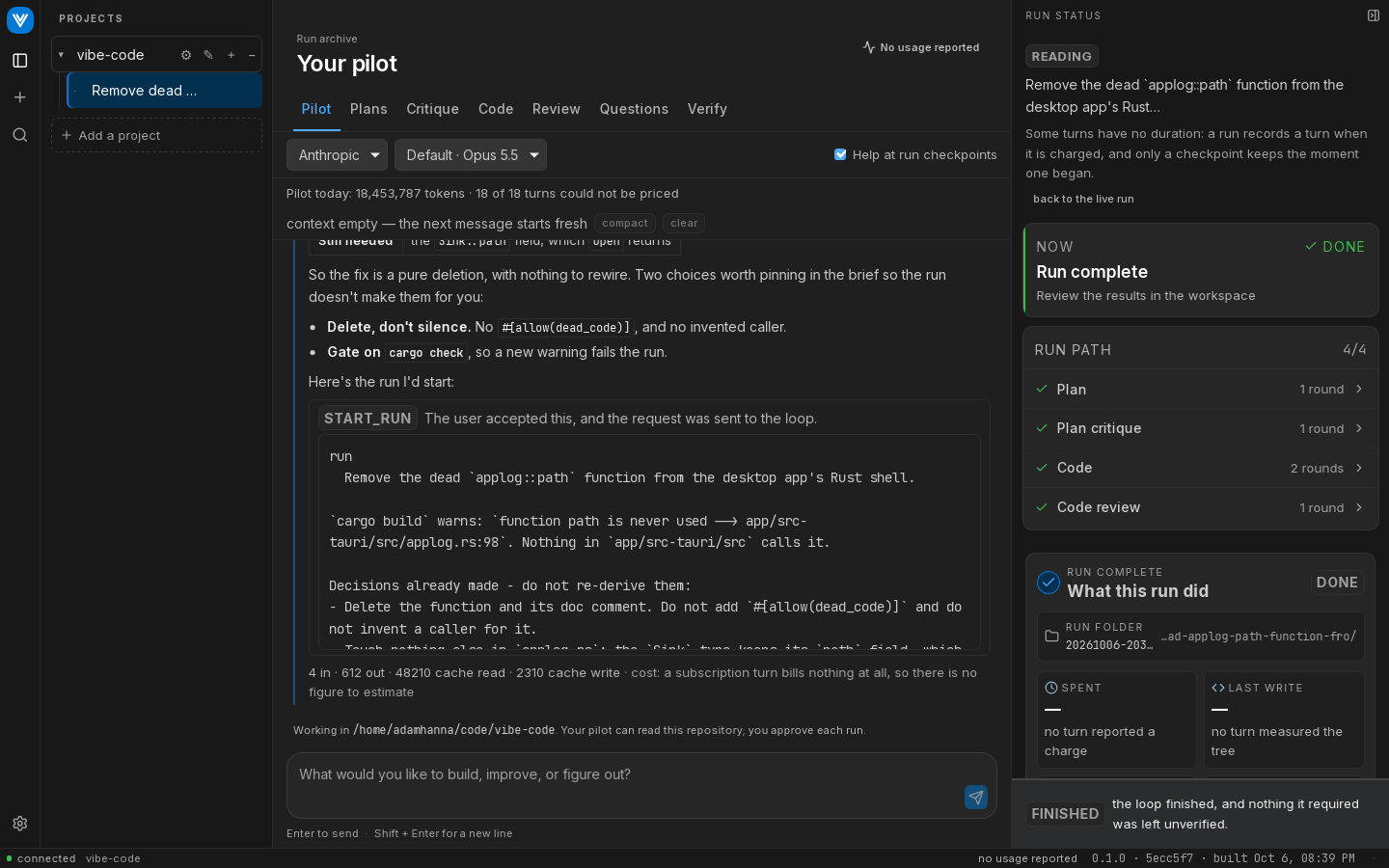Click the minus icon on vibe-code row
Viewport: 1389px width, 868px height.
click(252, 55)
